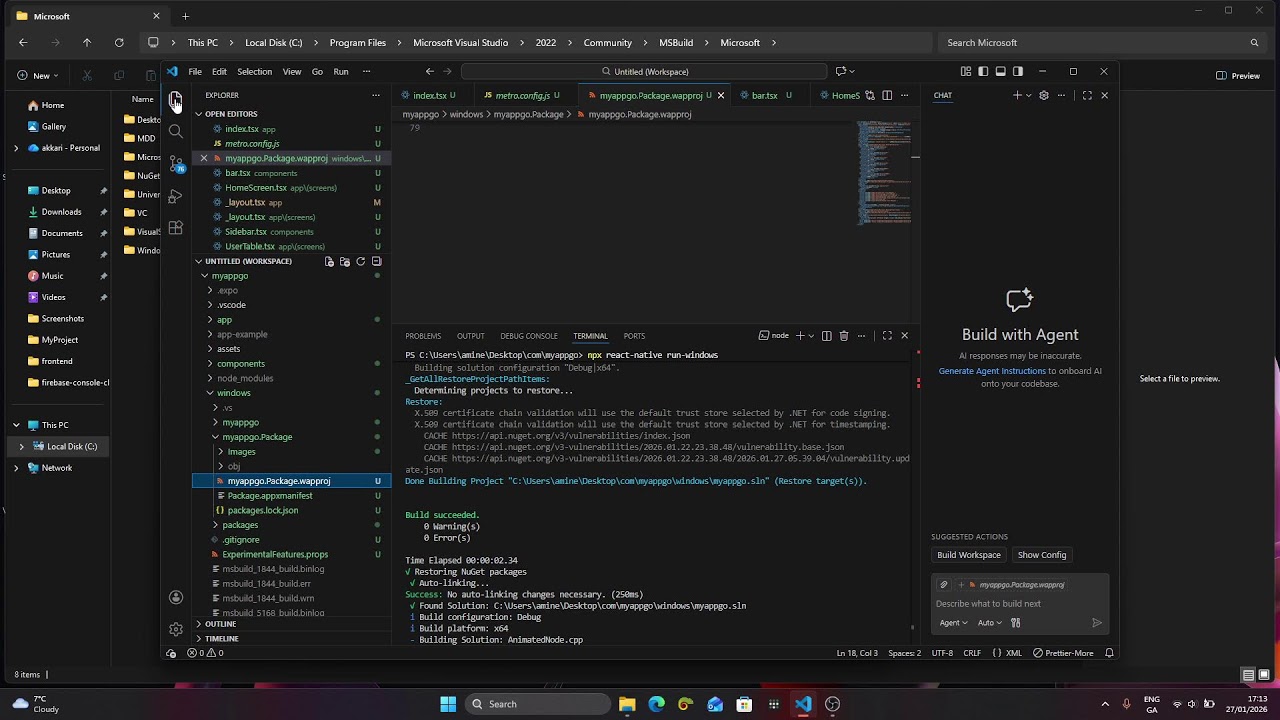Image resolution: width=1280 pixels, height=720 pixels.
Task: Toggle the bottom panel visibility
Action: (1000, 71)
